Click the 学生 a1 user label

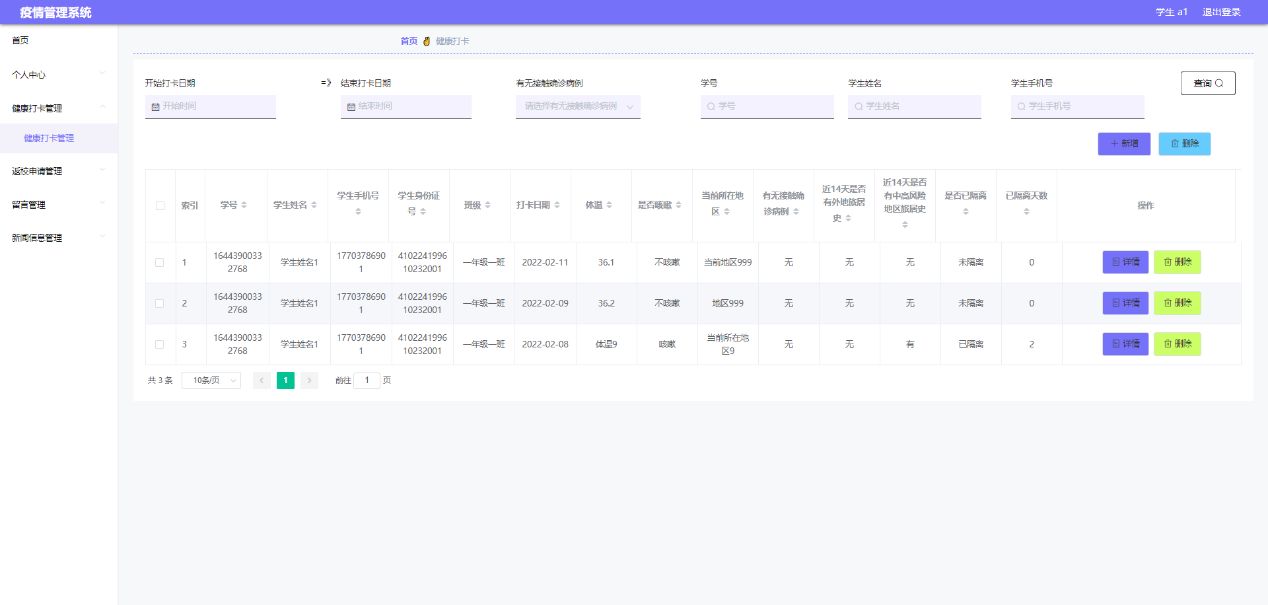point(1171,12)
